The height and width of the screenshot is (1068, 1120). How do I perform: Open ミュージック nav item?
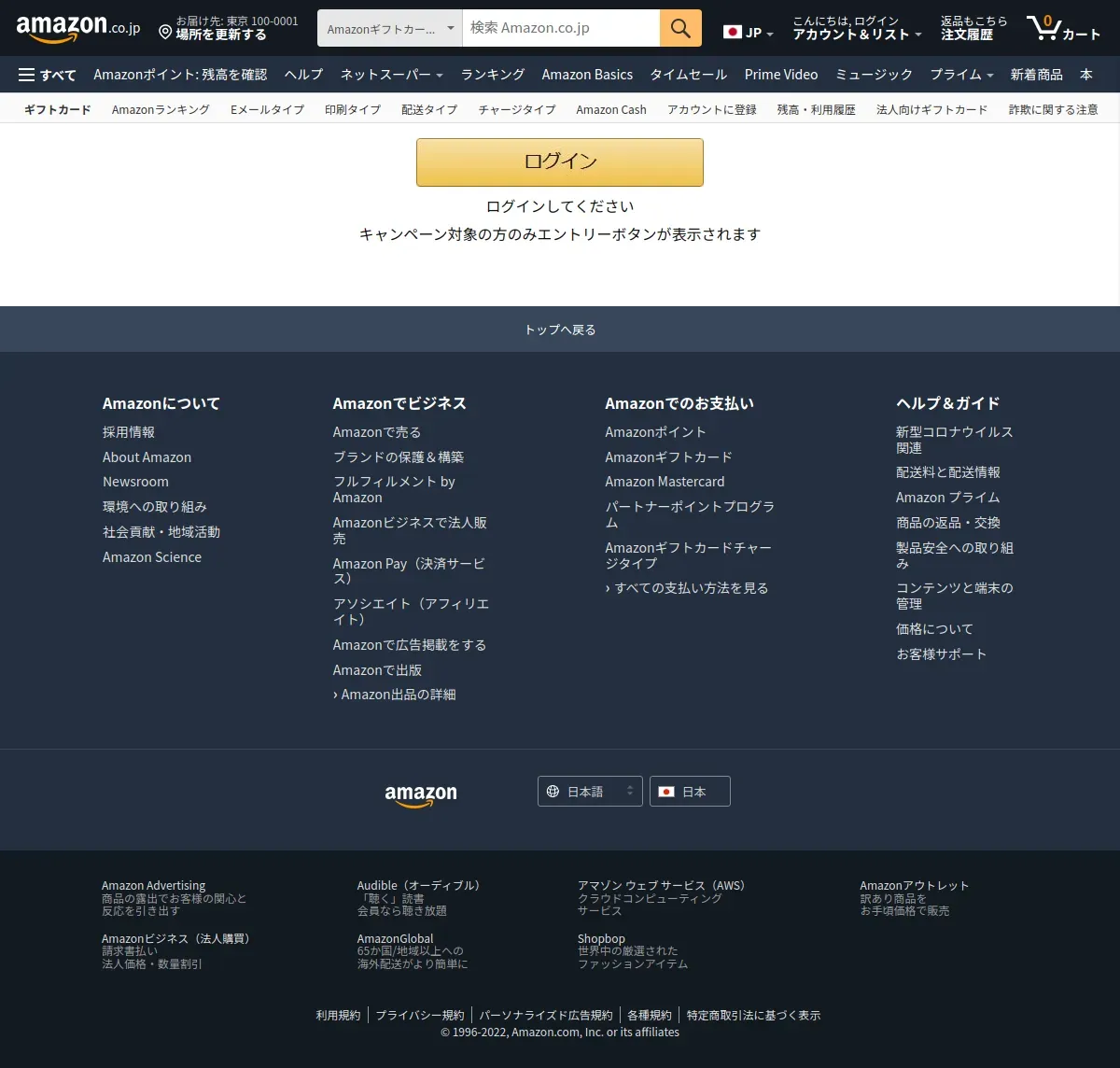(x=874, y=75)
